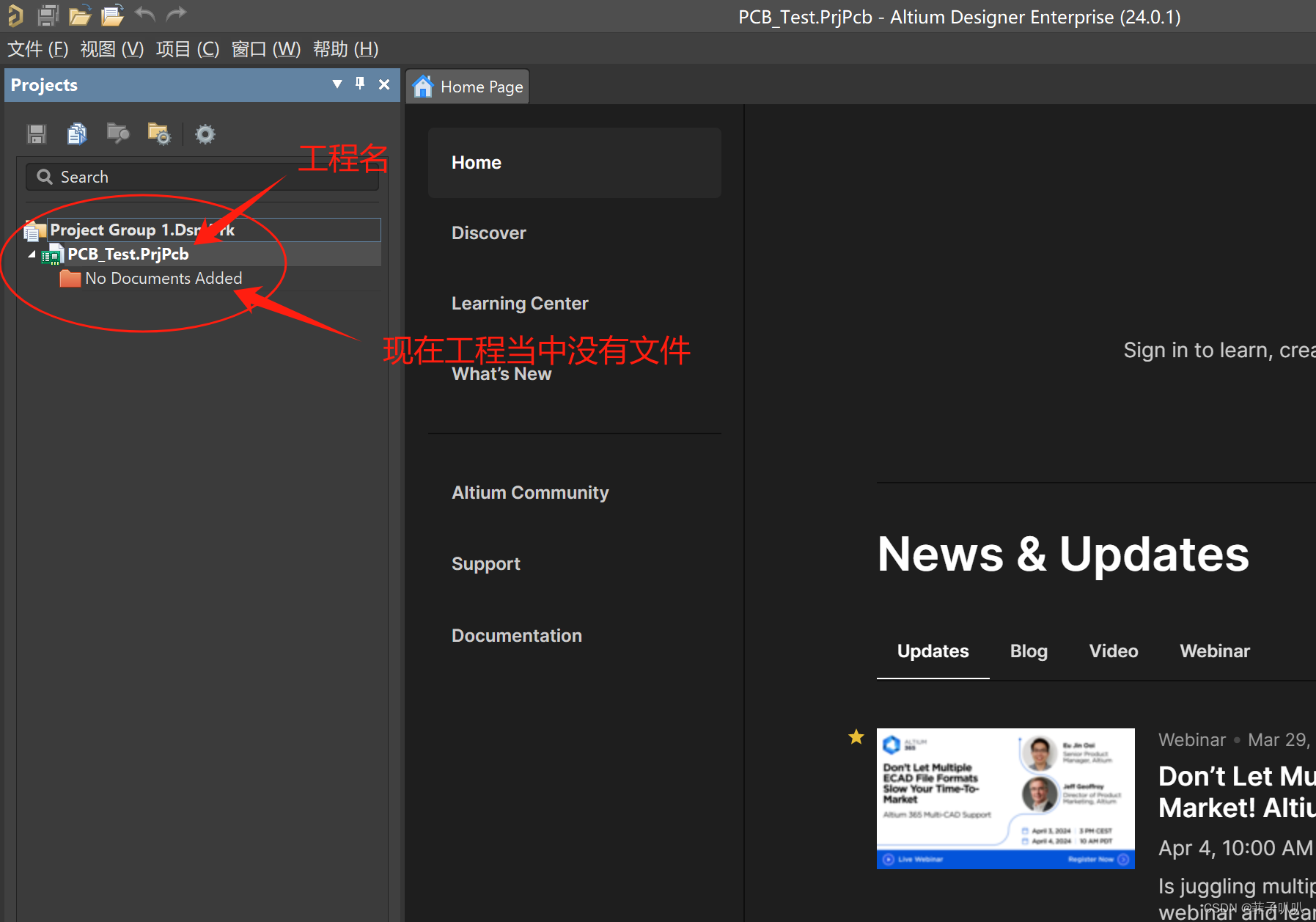Open the 视图 (V) menu
This screenshot has height=922, width=1316.
coord(112,49)
